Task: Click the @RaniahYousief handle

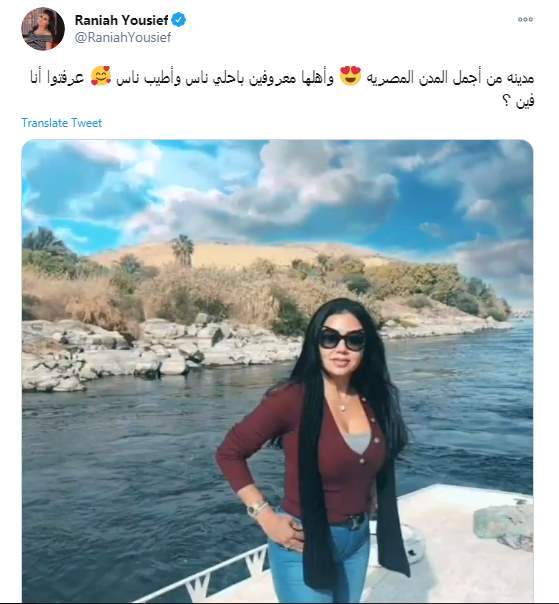Action: coord(123,37)
